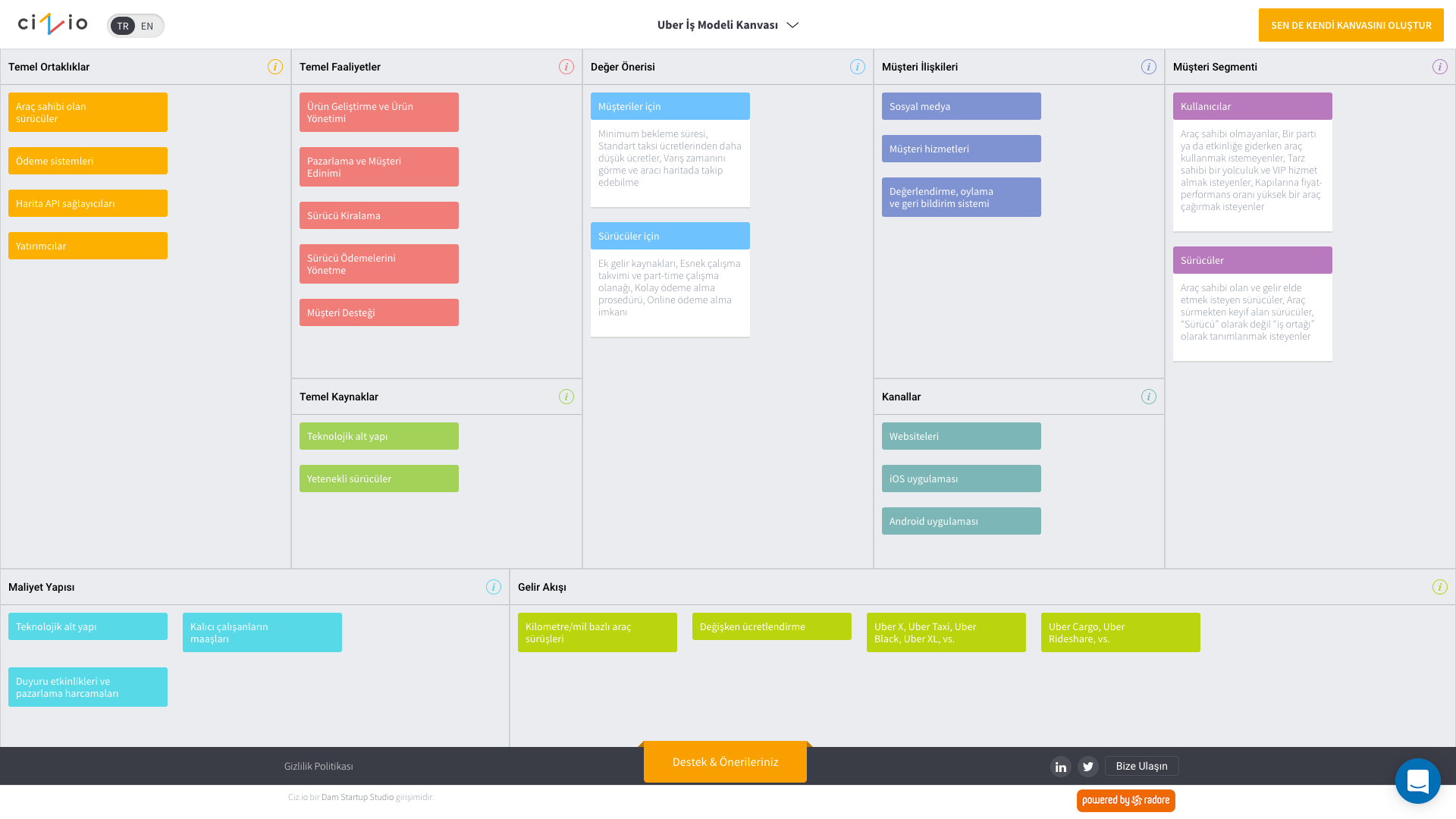The image size is (1456, 819).
Task: Click the LinkedIn icon in footer
Action: coord(1061,767)
